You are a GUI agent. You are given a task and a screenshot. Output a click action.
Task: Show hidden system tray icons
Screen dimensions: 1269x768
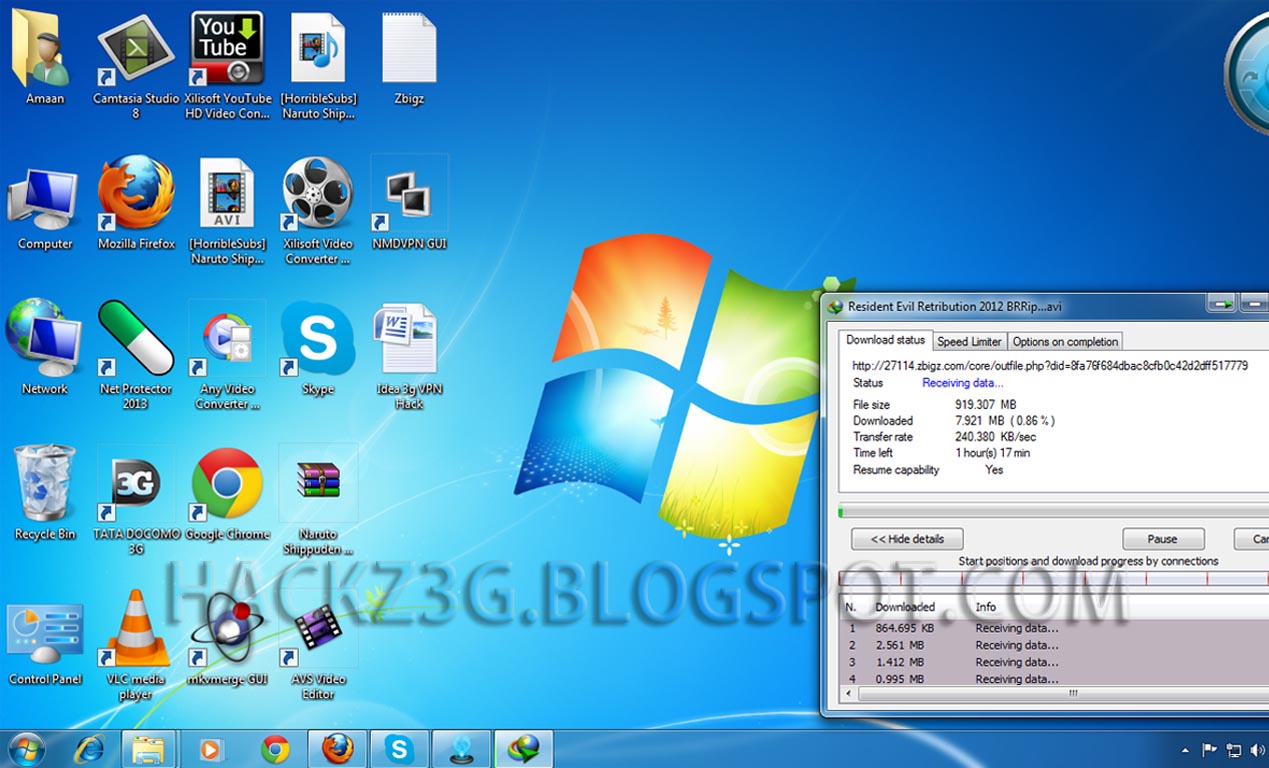pyautogui.click(x=1186, y=749)
